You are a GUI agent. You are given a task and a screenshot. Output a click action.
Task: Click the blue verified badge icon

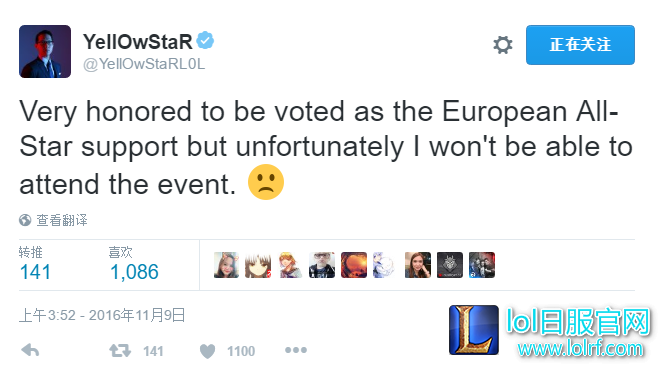tap(206, 41)
